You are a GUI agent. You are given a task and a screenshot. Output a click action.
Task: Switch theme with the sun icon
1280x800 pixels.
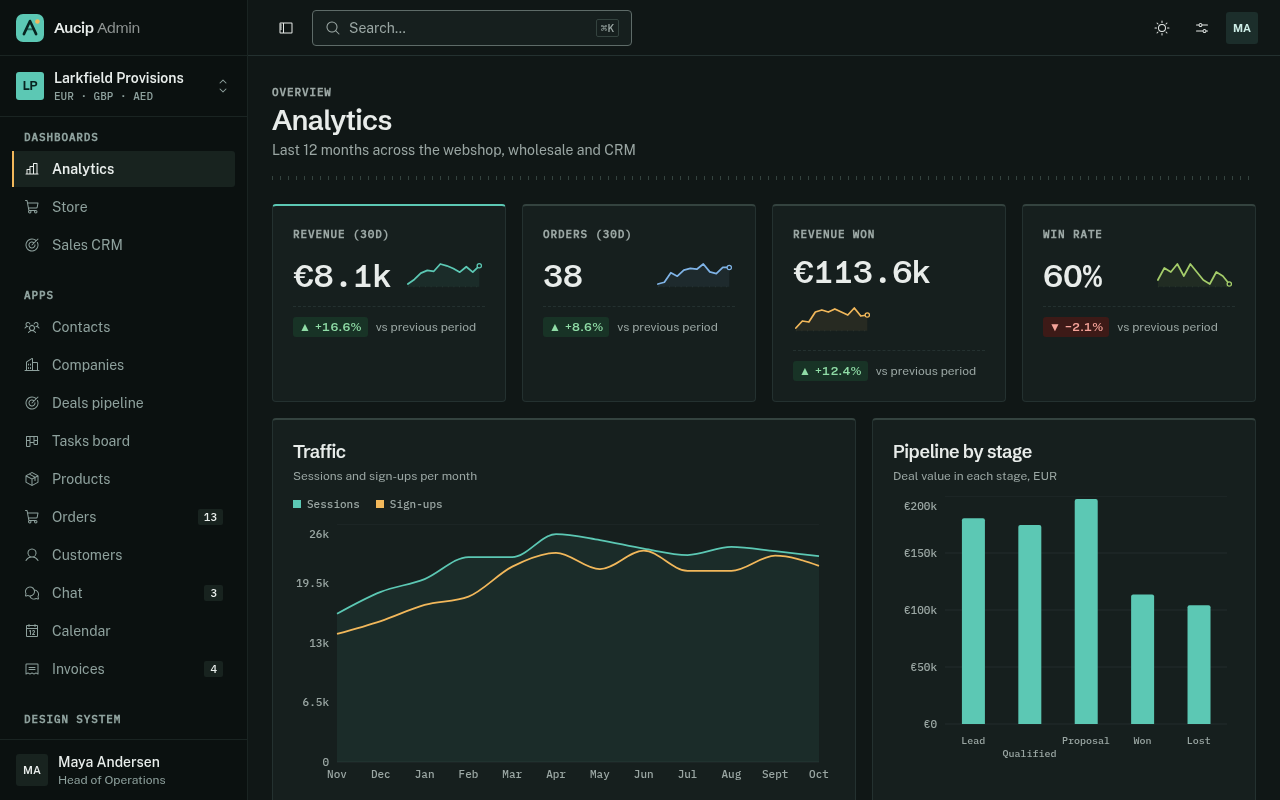[1162, 28]
